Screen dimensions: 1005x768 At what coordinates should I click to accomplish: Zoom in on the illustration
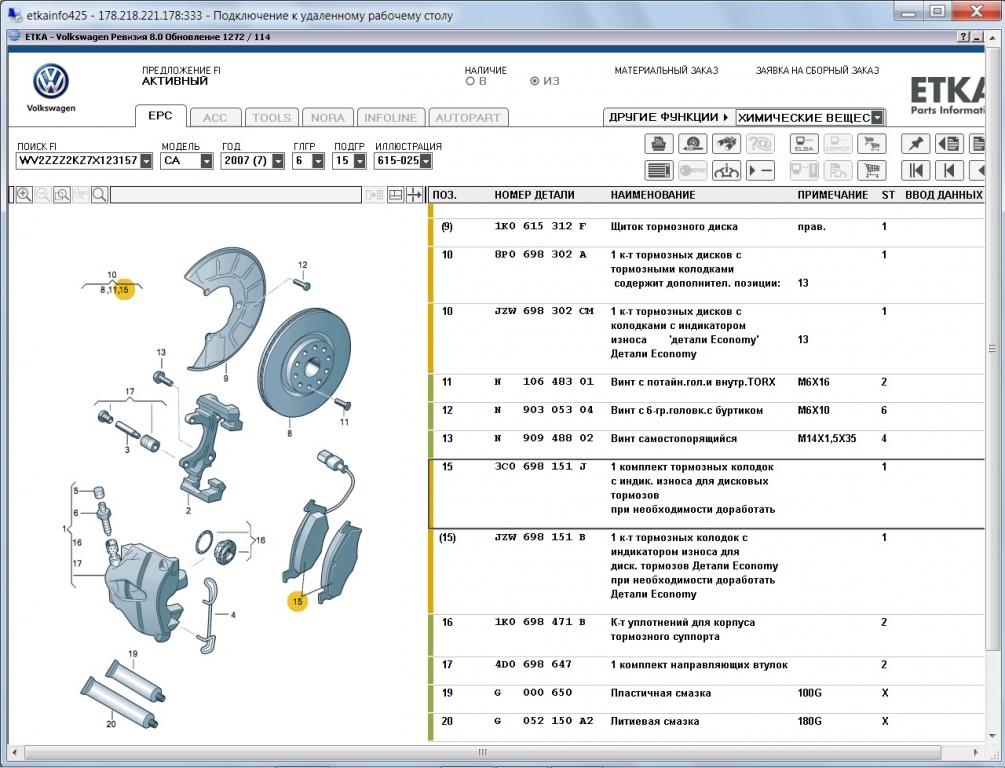click(x=24, y=195)
